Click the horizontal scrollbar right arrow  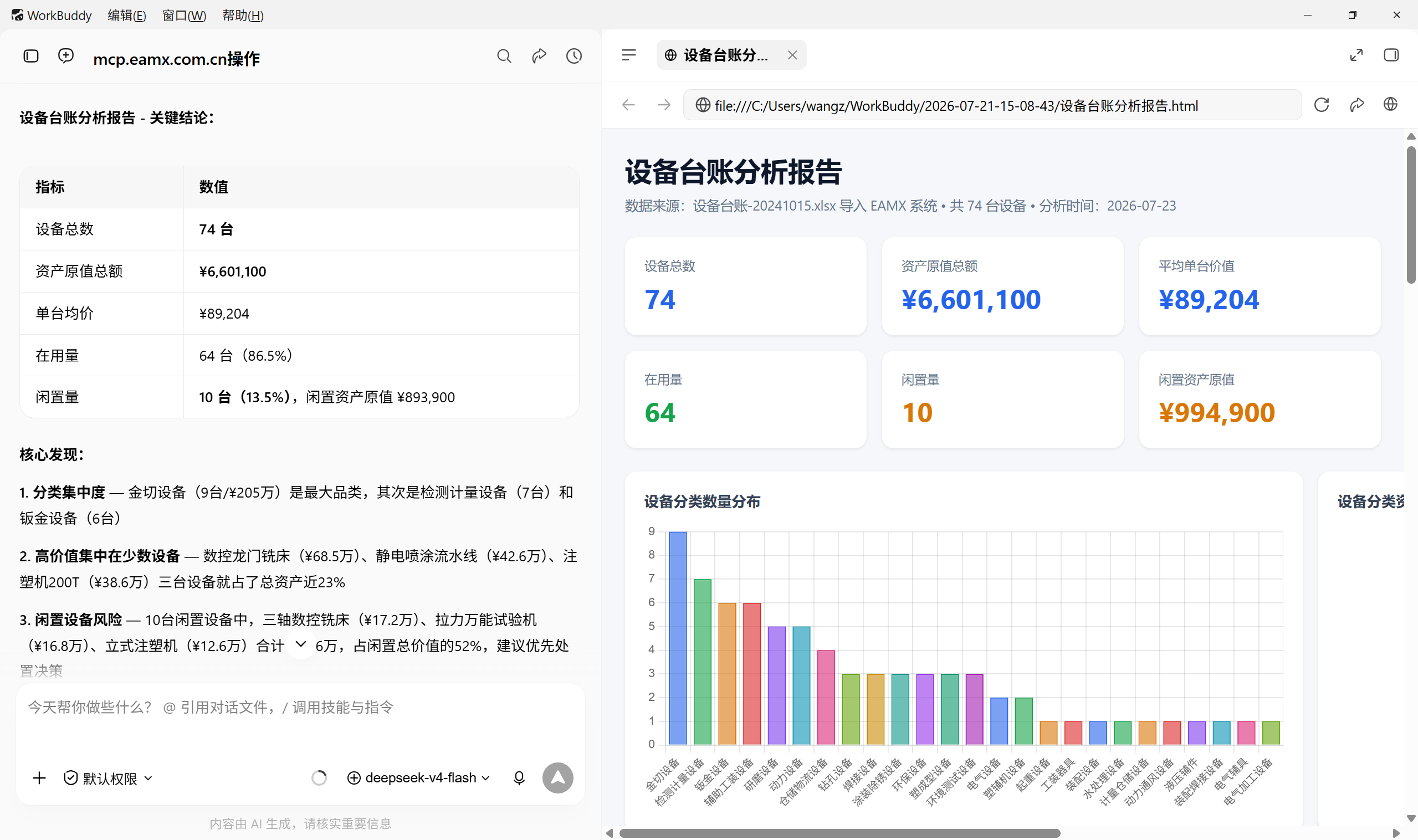click(1396, 833)
